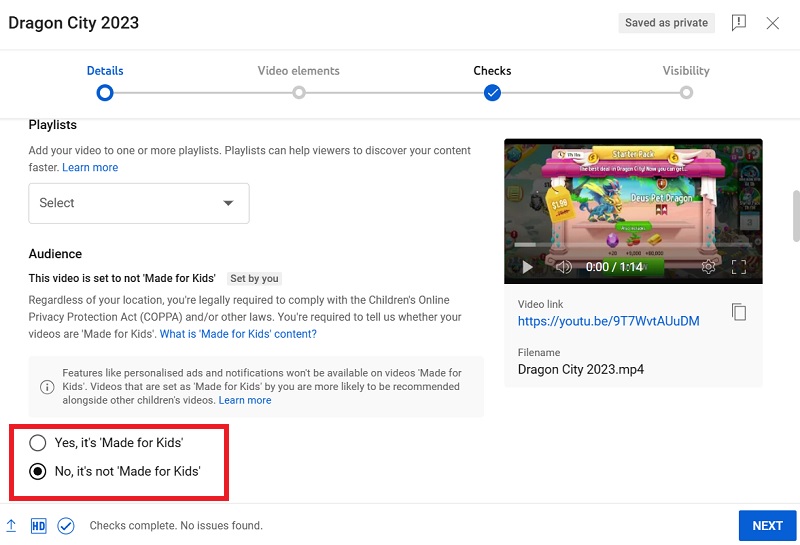
Task: Click the 'Set by you' label
Action: [254, 279]
